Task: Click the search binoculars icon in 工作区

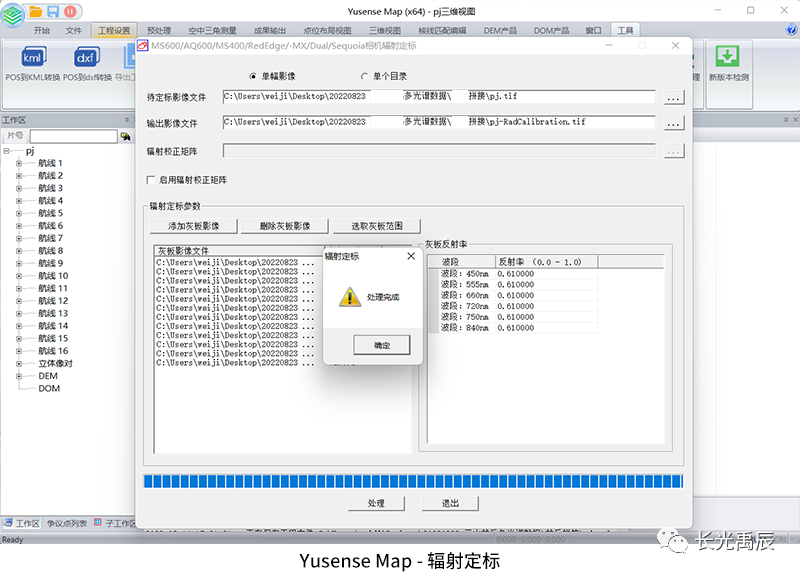Action: point(126,136)
